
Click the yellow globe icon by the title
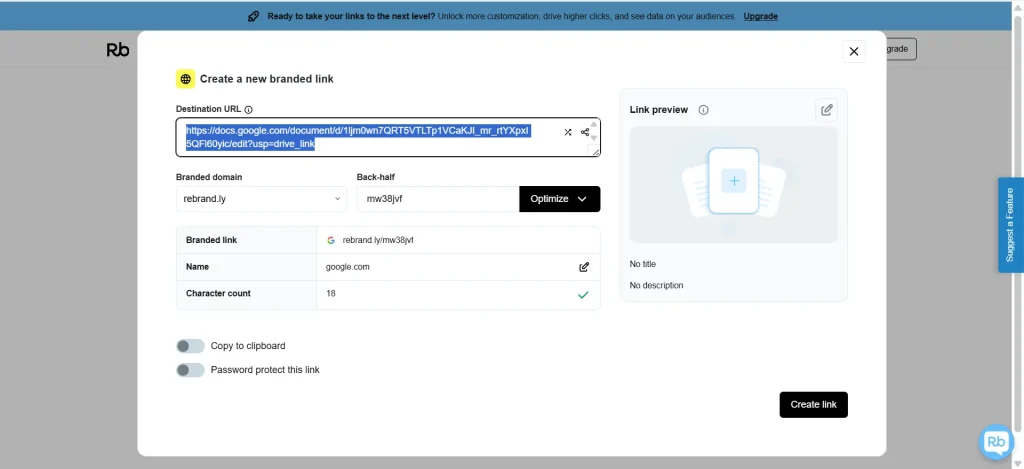185,79
